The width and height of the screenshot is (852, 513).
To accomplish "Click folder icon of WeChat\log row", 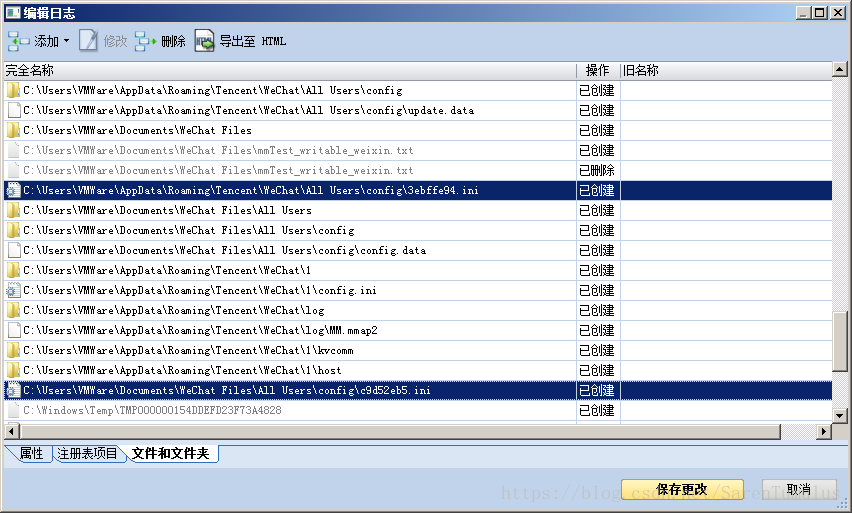I will tap(13, 310).
